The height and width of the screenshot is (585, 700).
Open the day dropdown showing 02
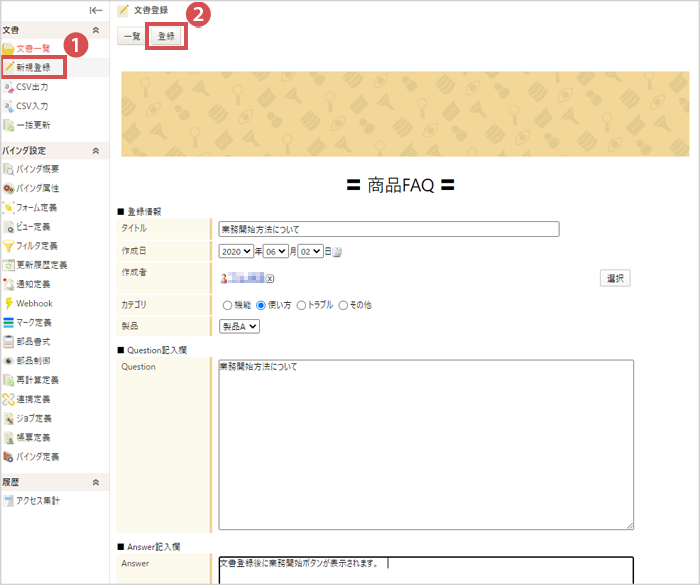310,251
